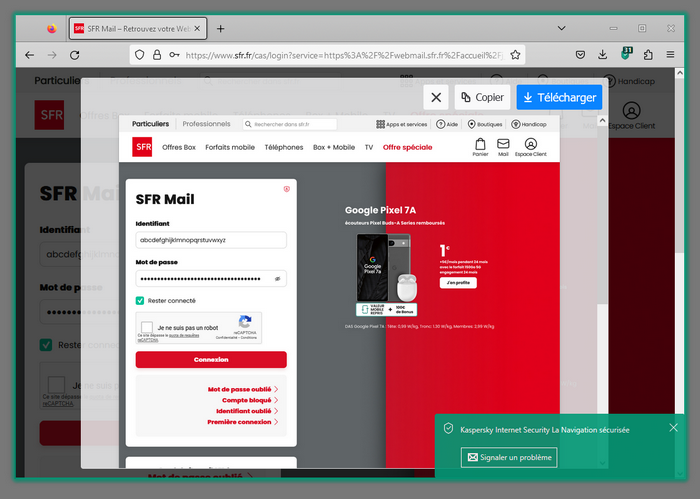Viewport: 700px width, 499px height.
Task: Open the Première connexion link
Action: click(x=242, y=422)
